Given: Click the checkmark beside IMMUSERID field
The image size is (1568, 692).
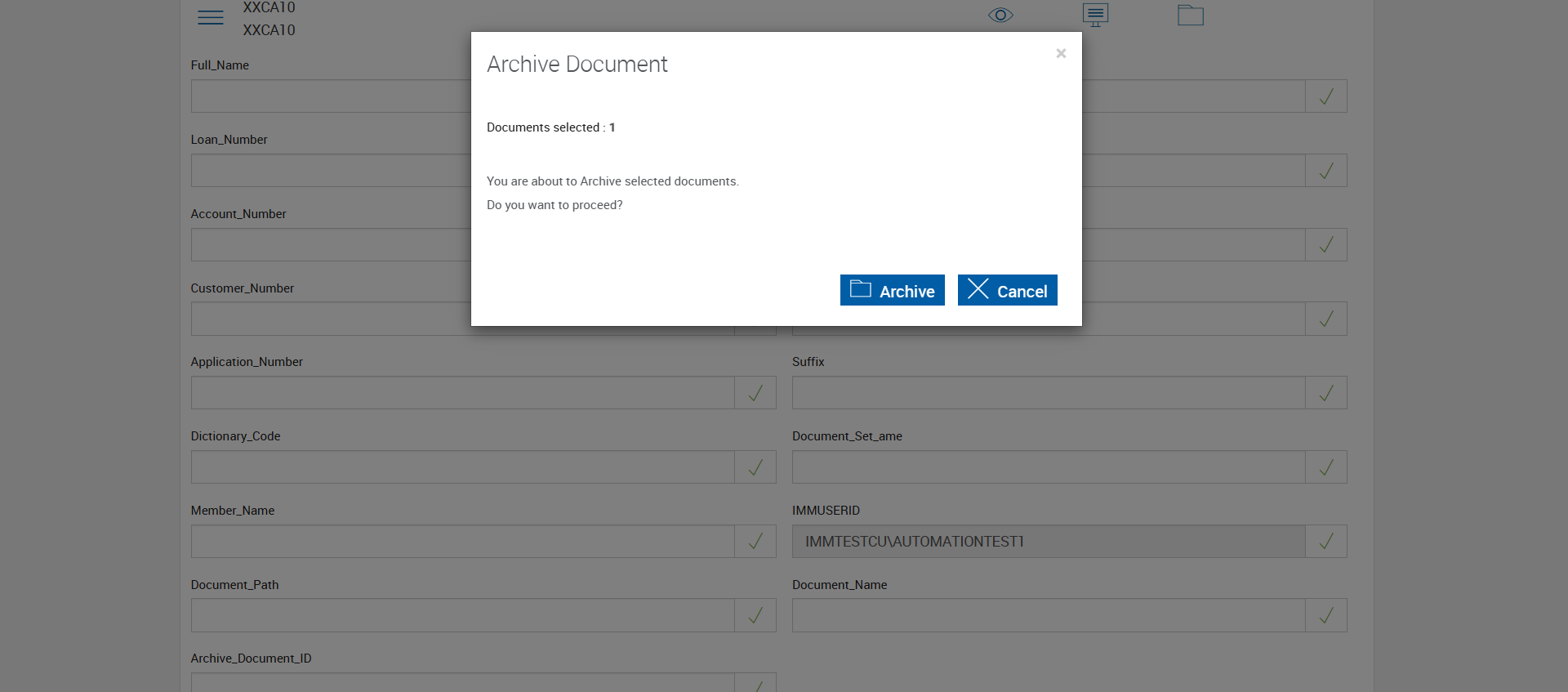Looking at the screenshot, I should (x=1326, y=542).
